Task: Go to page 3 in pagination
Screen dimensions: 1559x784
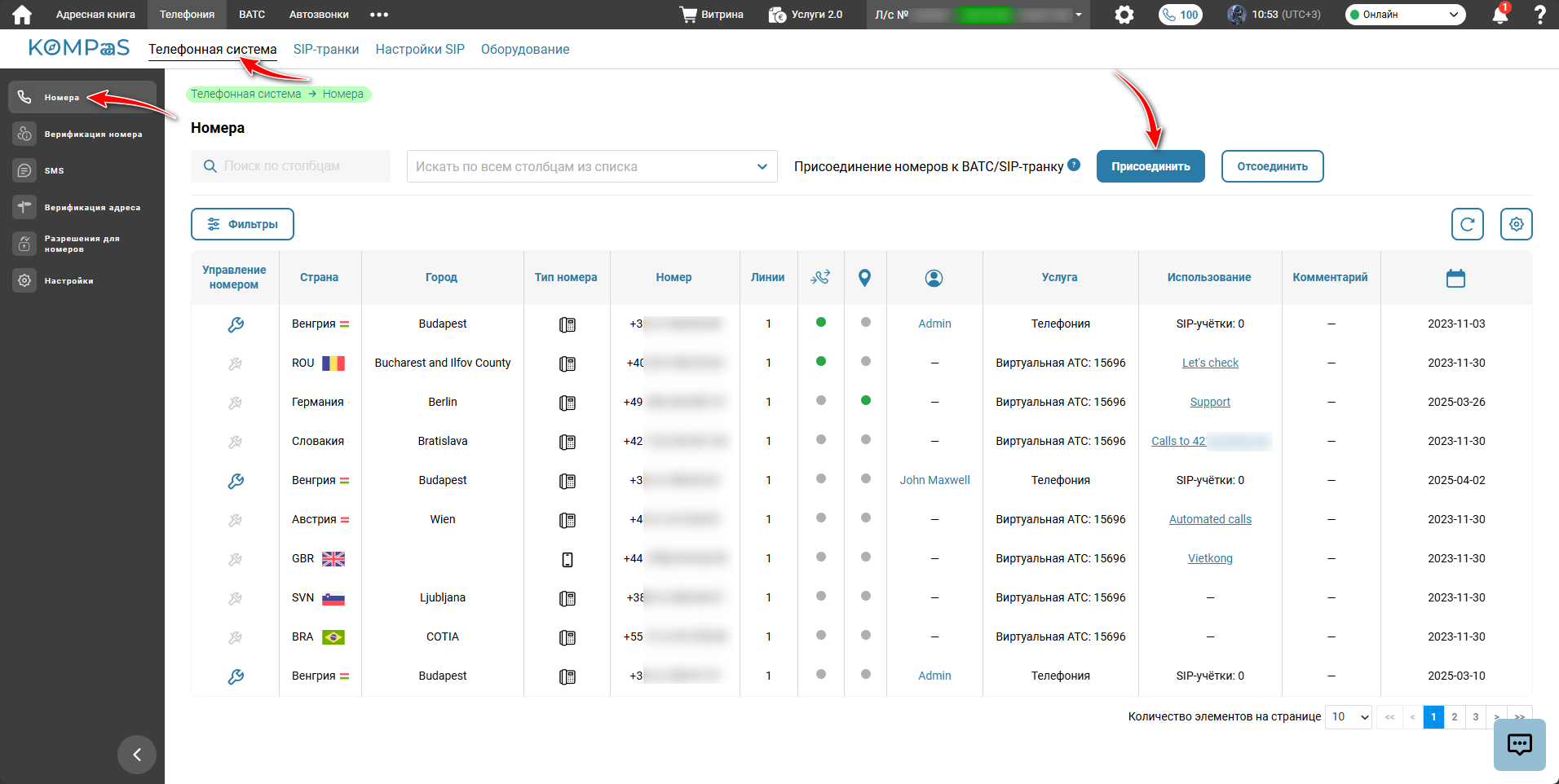Action: [x=1476, y=717]
